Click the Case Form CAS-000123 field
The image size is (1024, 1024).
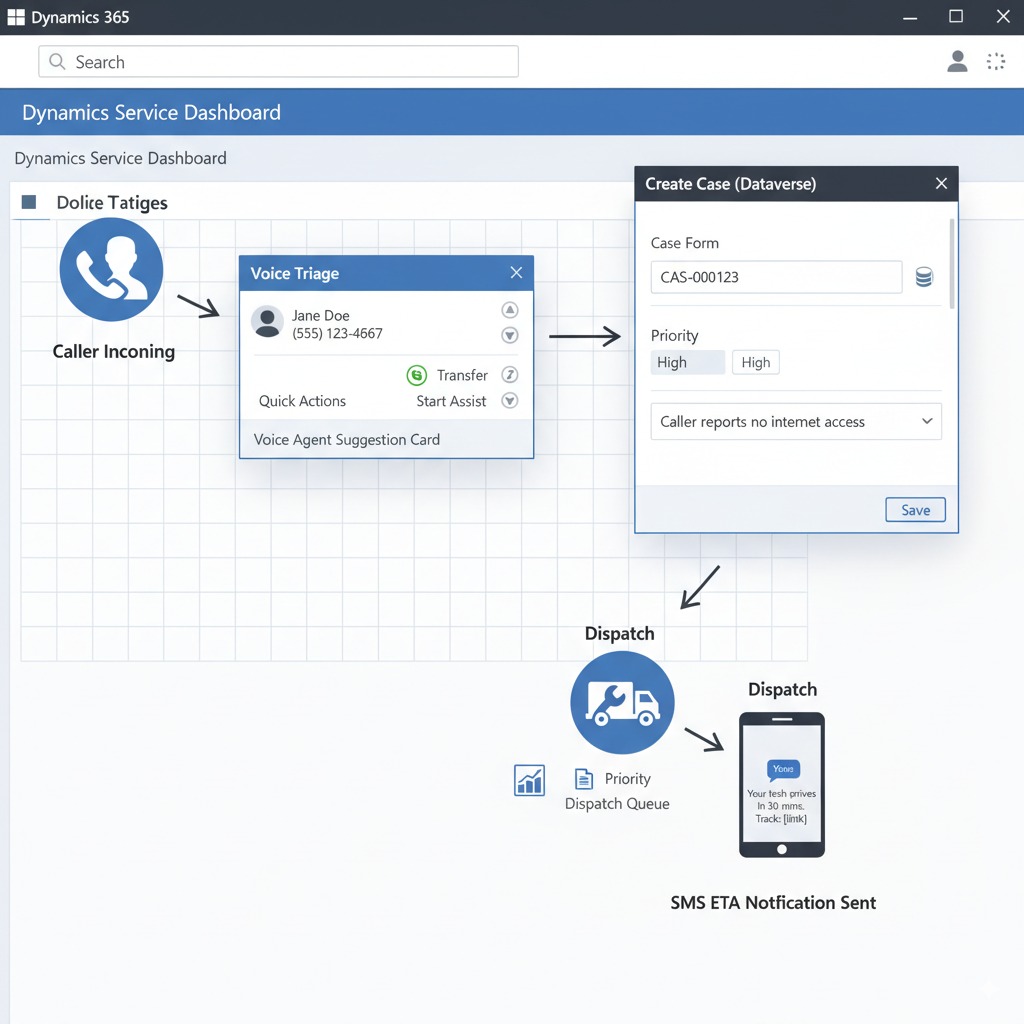[x=776, y=277]
